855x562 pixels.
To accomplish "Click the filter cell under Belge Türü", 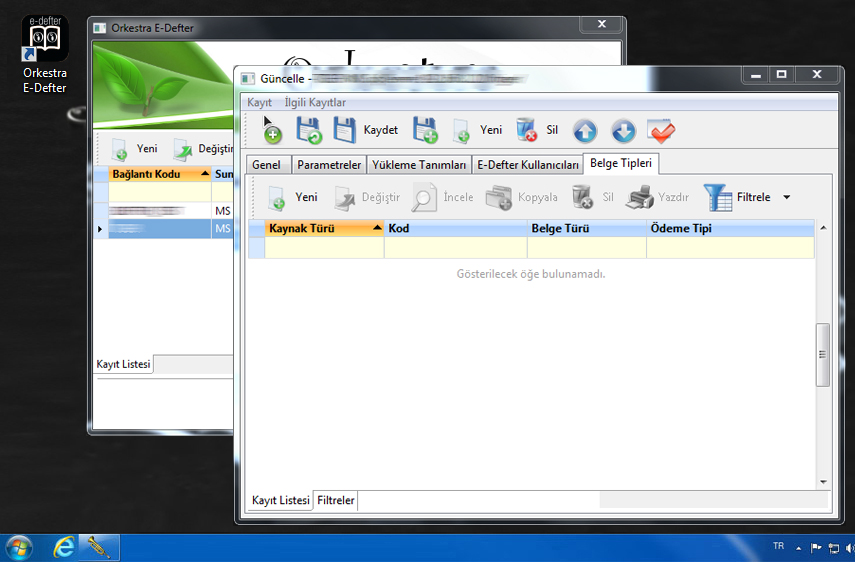I will click(587, 247).
